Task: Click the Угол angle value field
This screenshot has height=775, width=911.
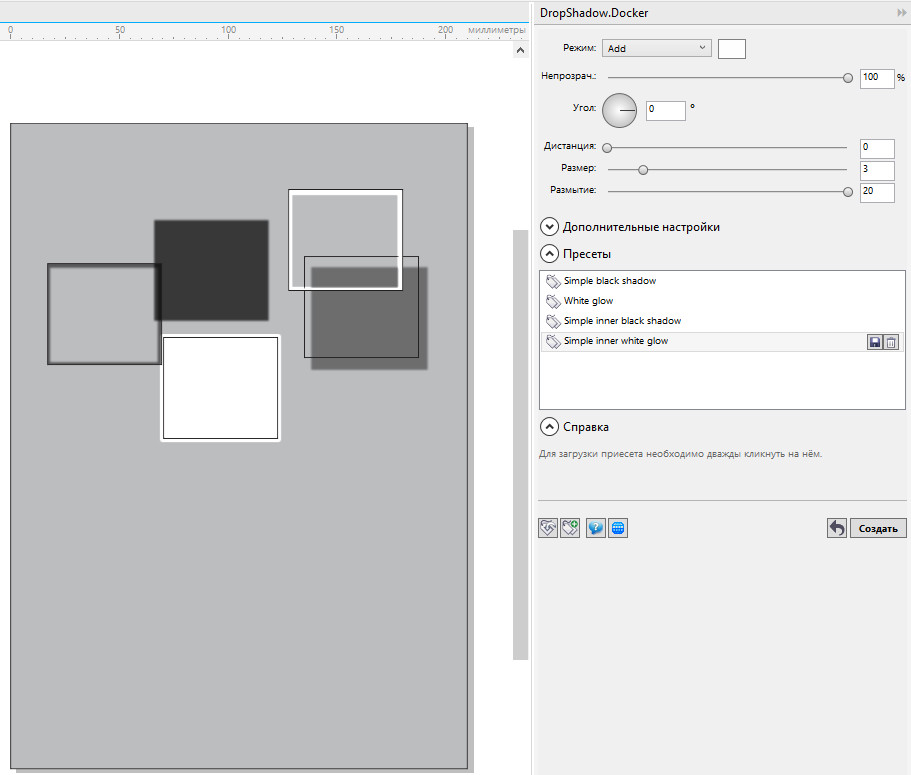Action: pyautogui.click(x=665, y=111)
